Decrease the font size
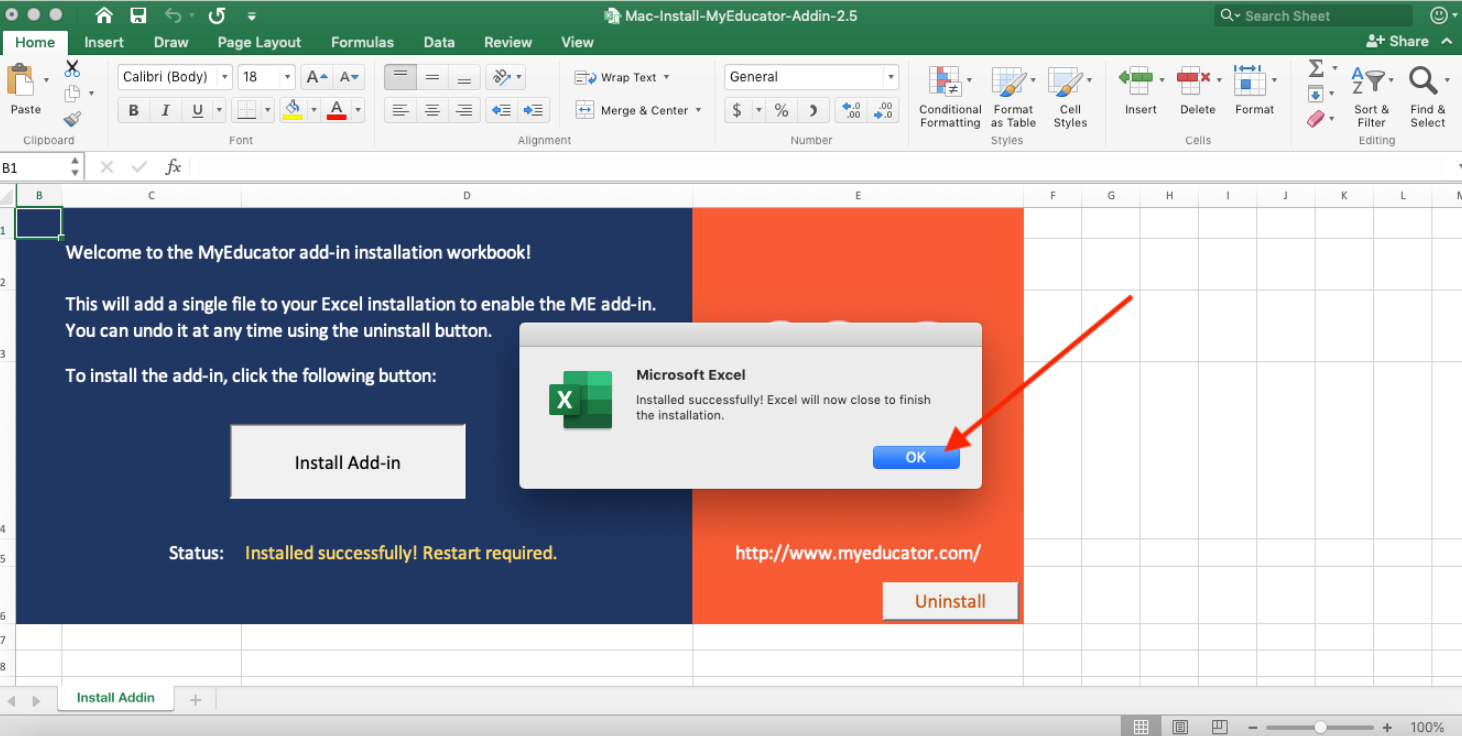The height and width of the screenshot is (736, 1462). [349, 77]
